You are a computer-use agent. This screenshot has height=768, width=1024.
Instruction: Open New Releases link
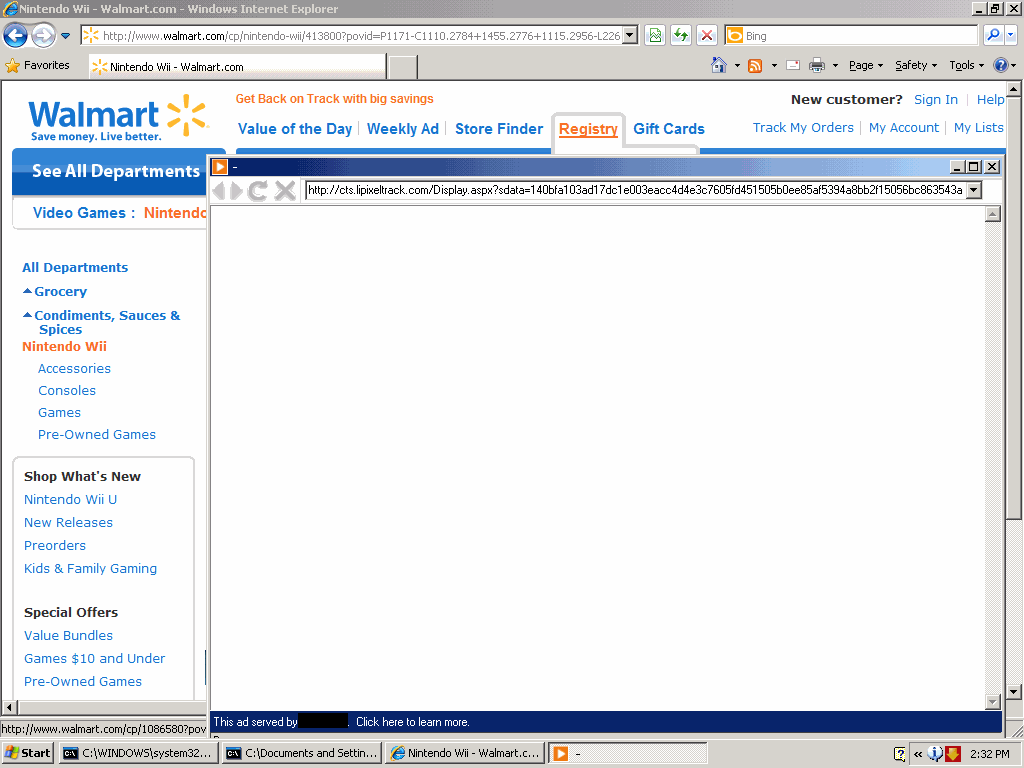[x=69, y=522]
